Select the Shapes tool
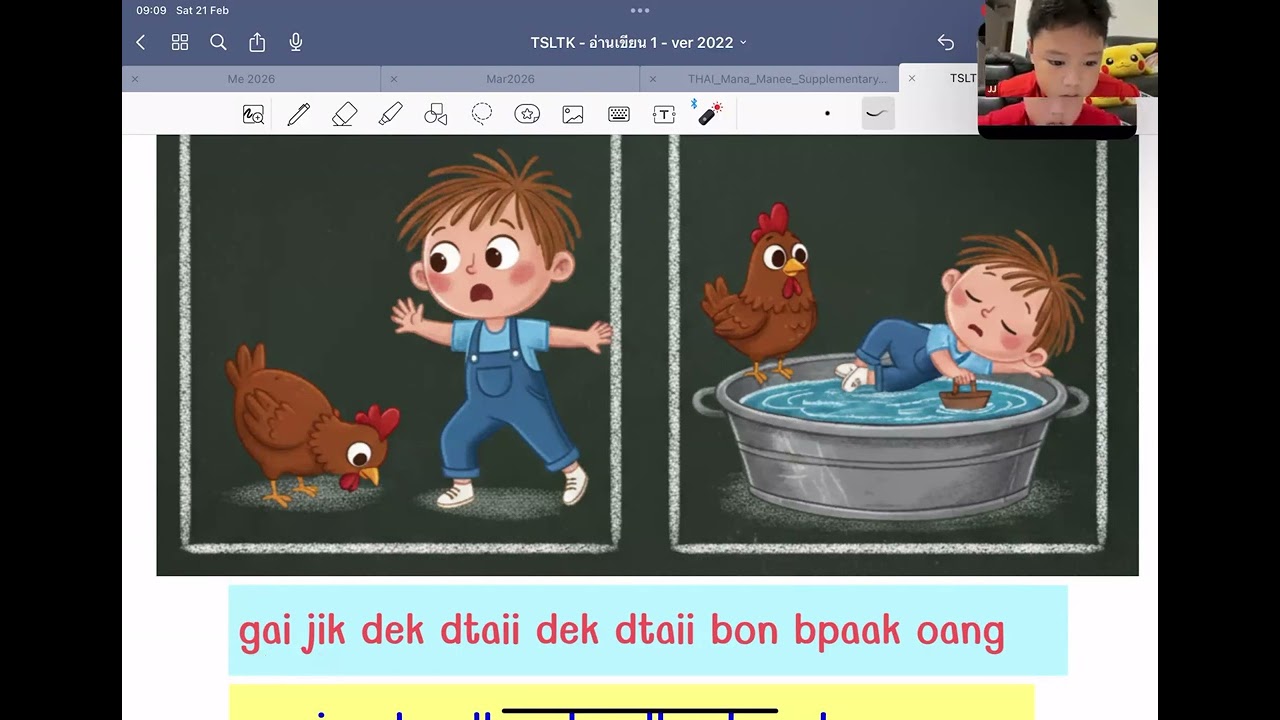Image resolution: width=1280 pixels, height=720 pixels. pos(436,114)
